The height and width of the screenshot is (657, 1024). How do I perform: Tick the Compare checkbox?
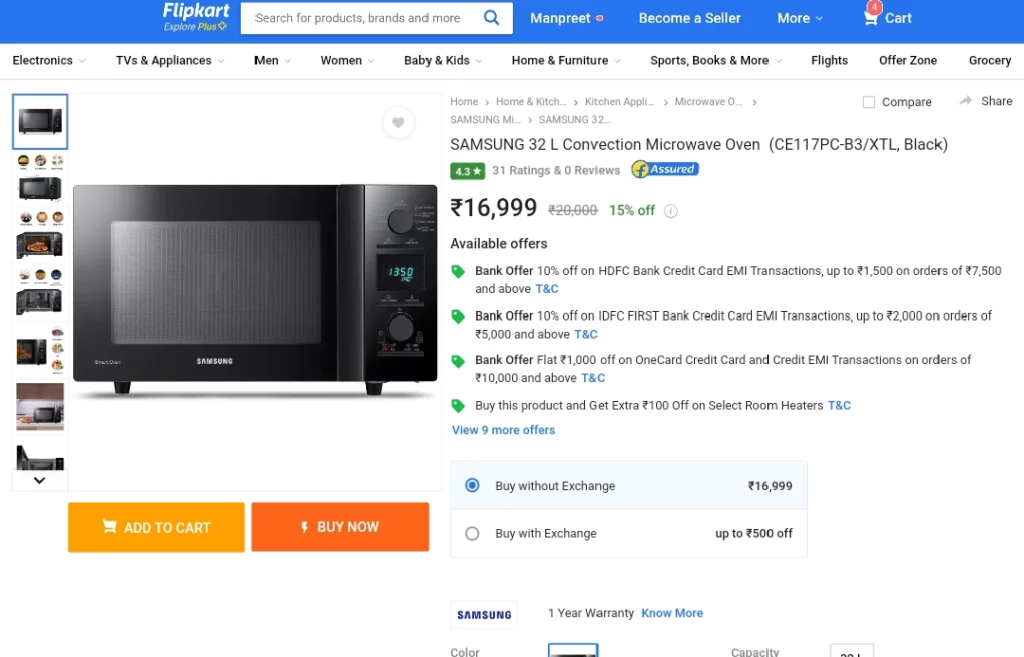869,102
